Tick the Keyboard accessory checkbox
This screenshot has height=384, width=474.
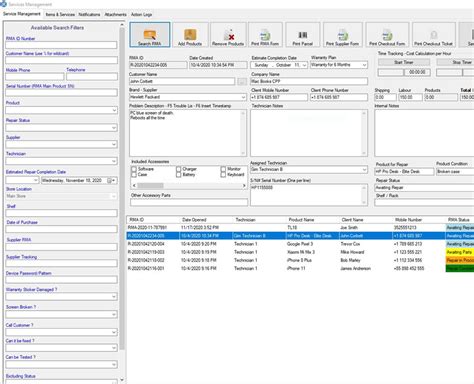[223, 175]
